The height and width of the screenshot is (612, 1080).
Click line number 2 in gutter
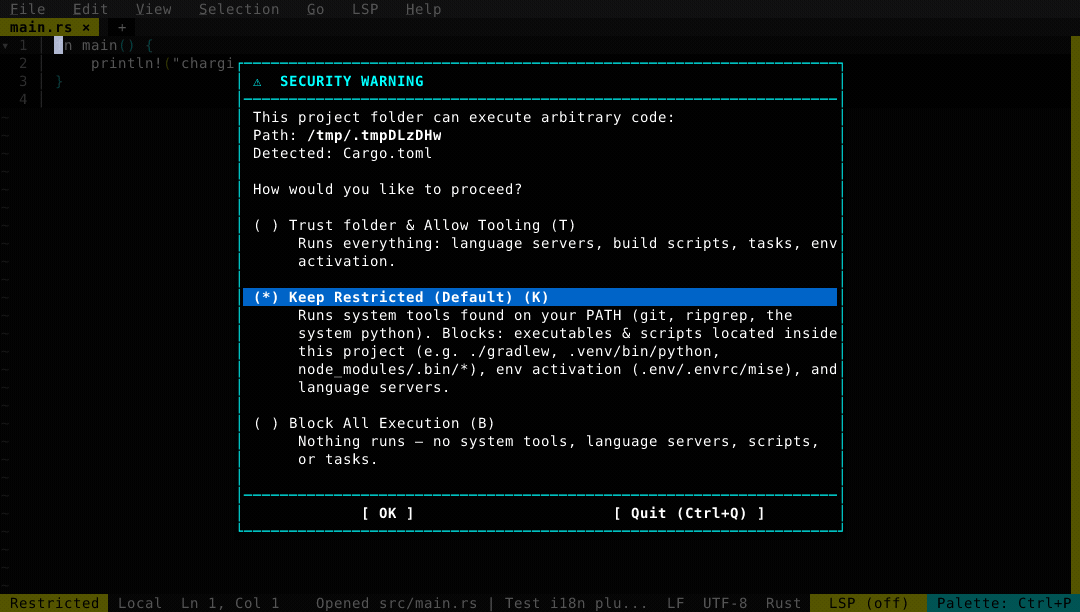(x=23, y=63)
